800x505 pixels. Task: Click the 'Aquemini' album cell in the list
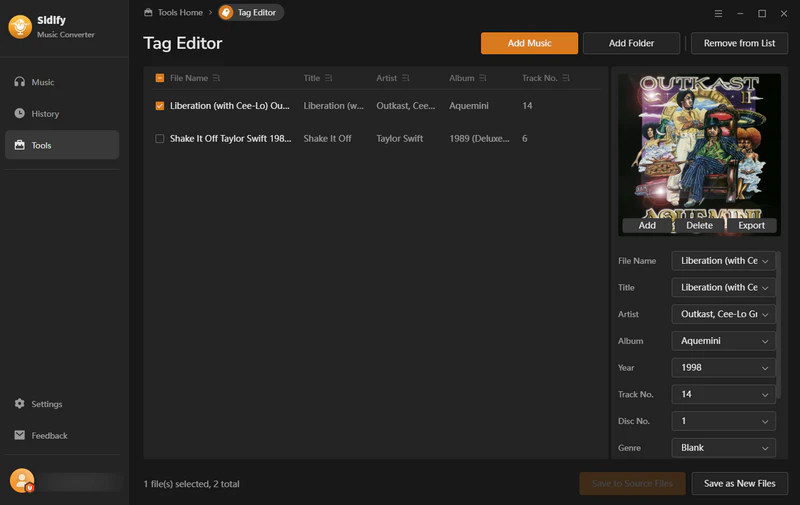[x=469, y=106]
